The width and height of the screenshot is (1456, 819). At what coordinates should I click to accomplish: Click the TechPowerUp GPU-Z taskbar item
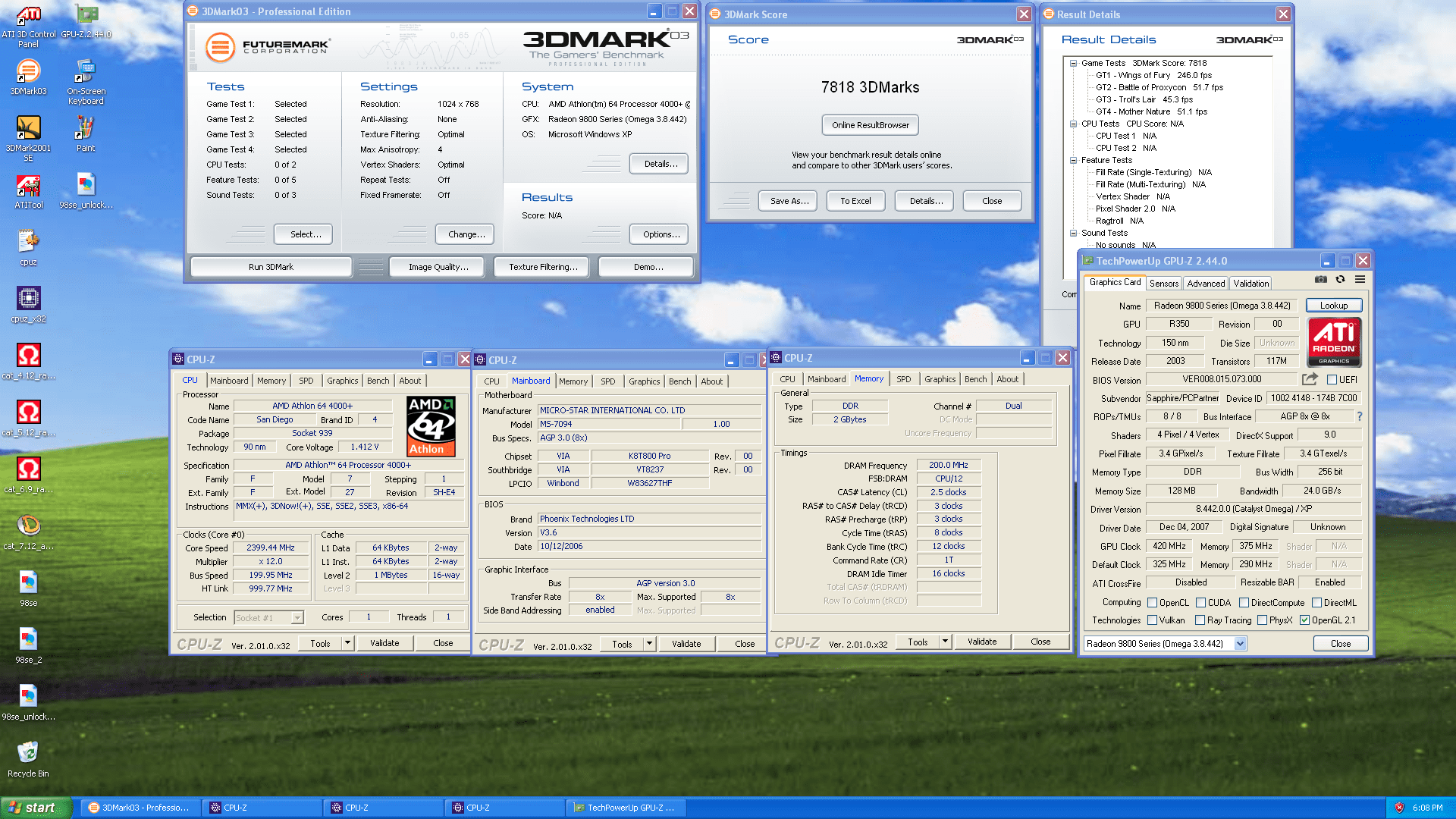626,808
